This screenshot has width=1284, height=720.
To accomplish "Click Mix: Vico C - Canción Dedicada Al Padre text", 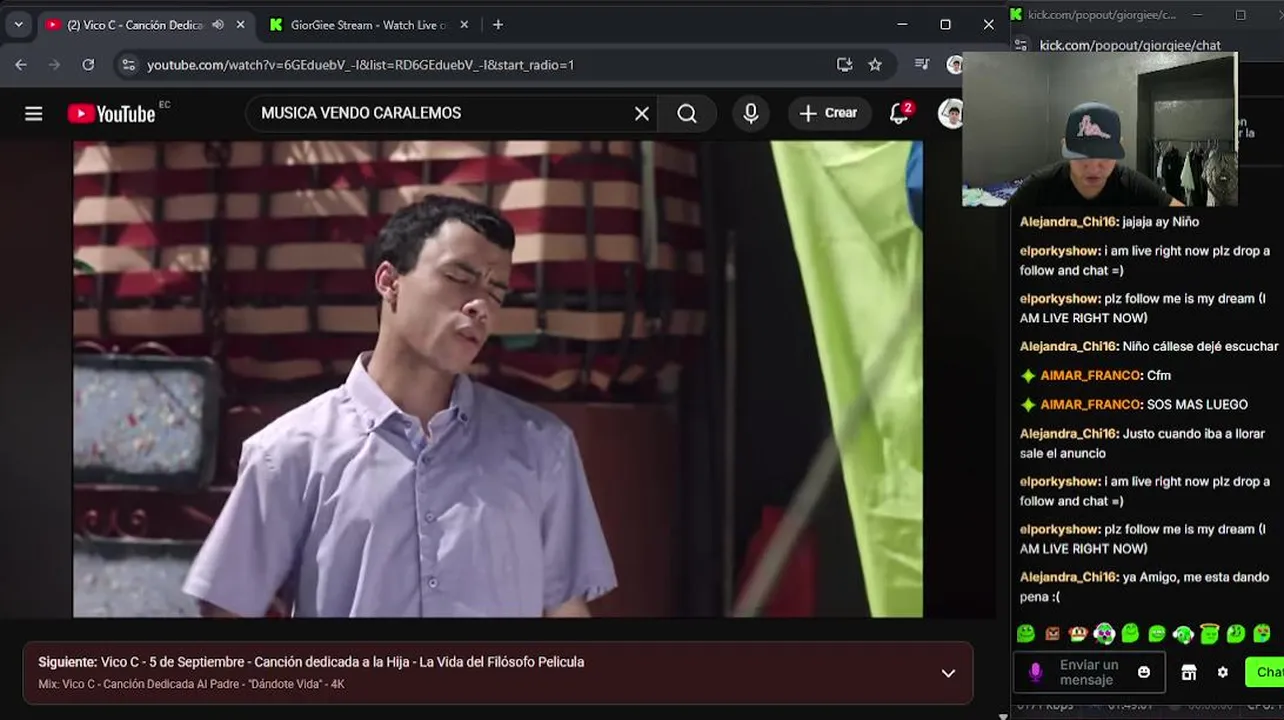I will (x=191, y=684).
